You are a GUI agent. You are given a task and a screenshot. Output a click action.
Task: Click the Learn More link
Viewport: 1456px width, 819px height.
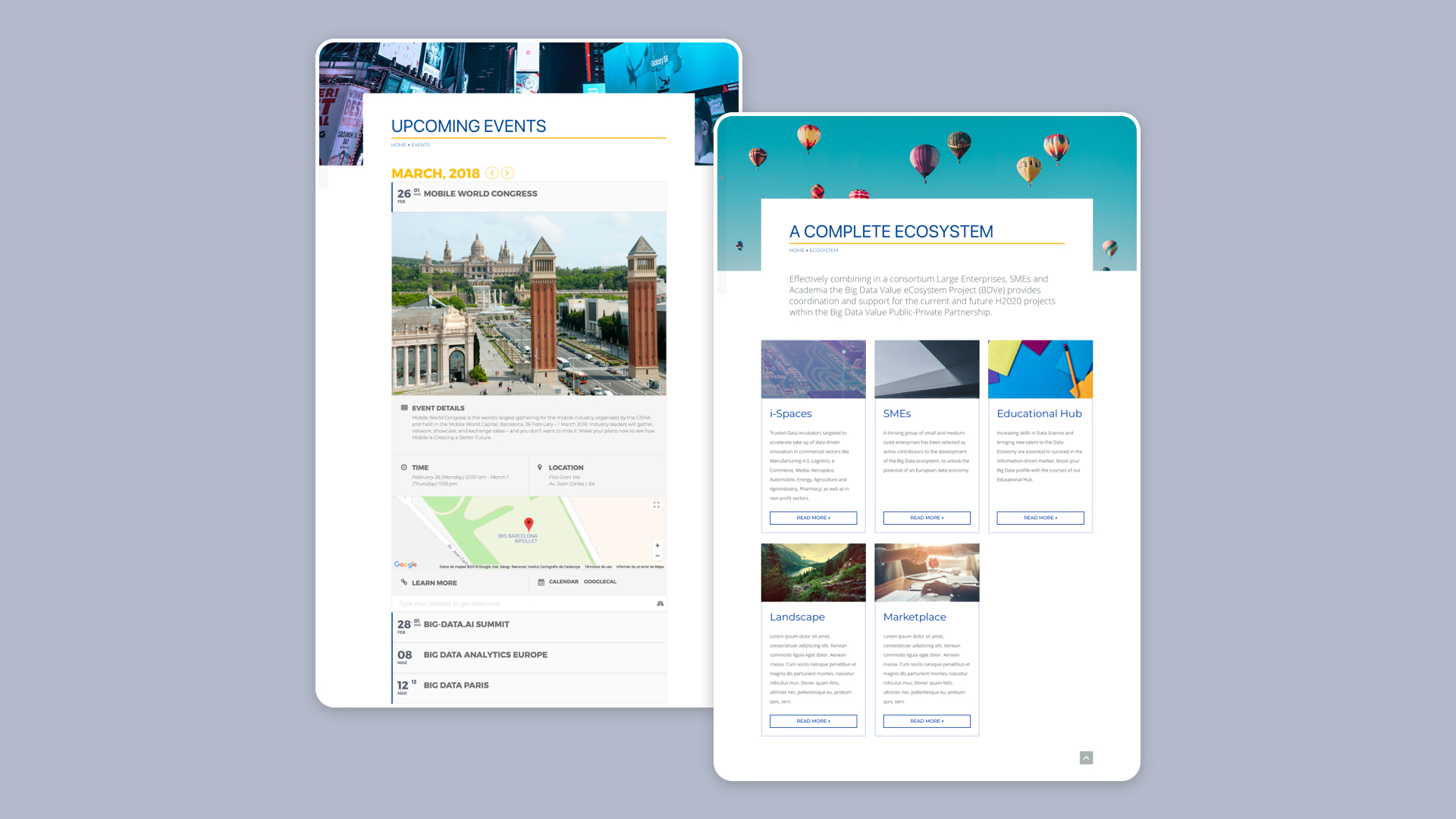coord(434,583)
